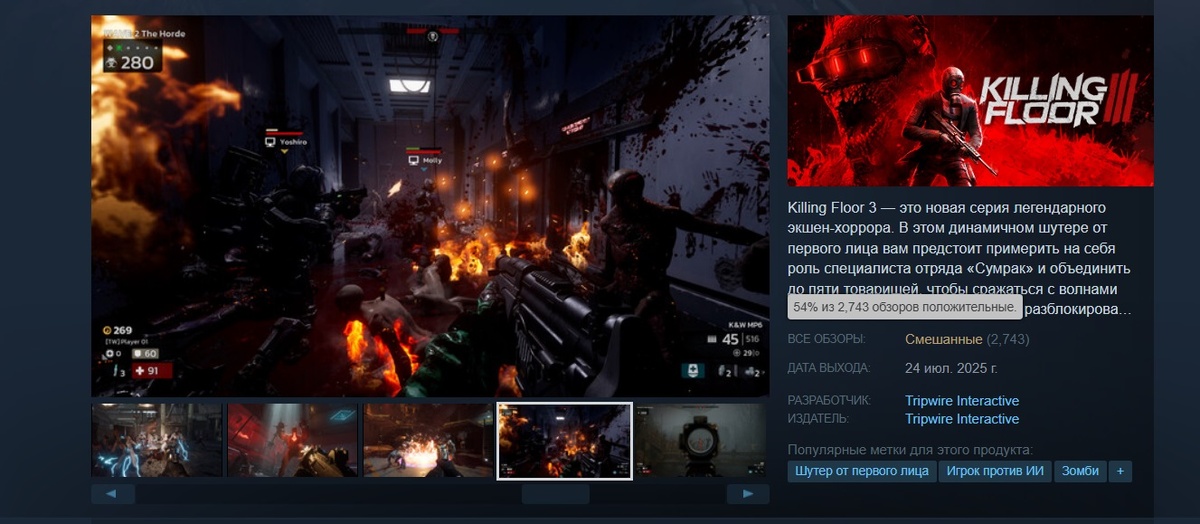1200x524 pixels.
Task: Select the Игрок против ИИ tag
Action: [995, 471]
